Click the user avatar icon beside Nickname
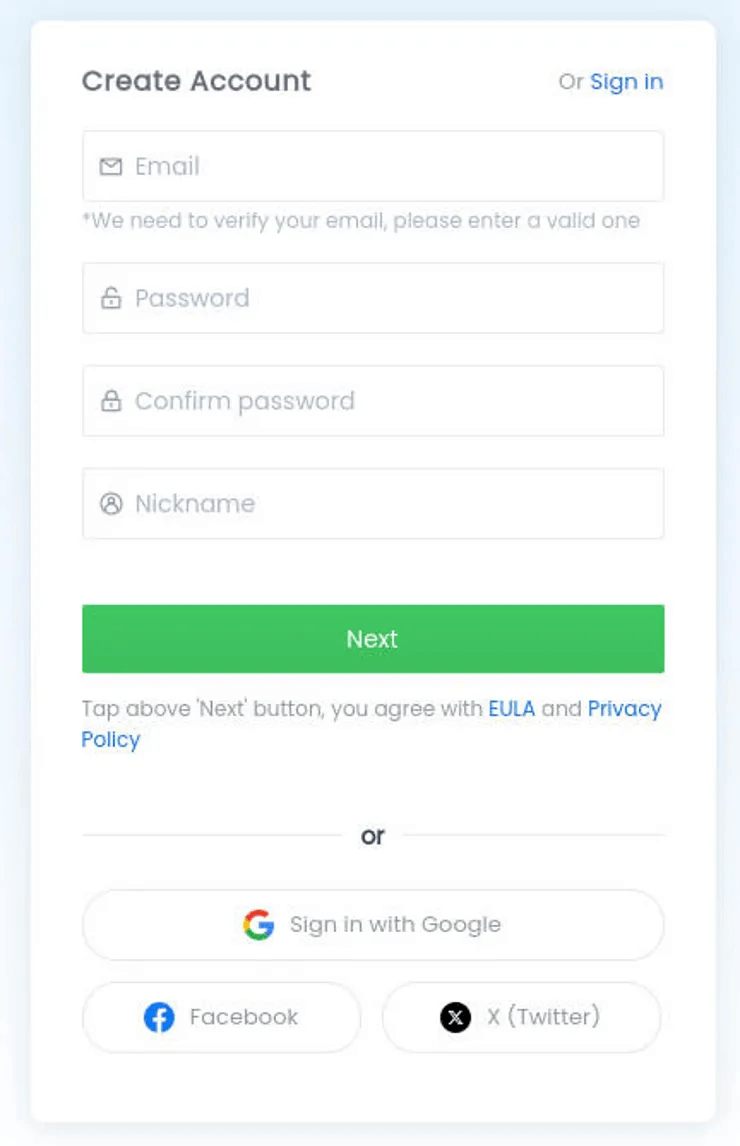This screenshot has width=740, height=1146. pos(110,504)
